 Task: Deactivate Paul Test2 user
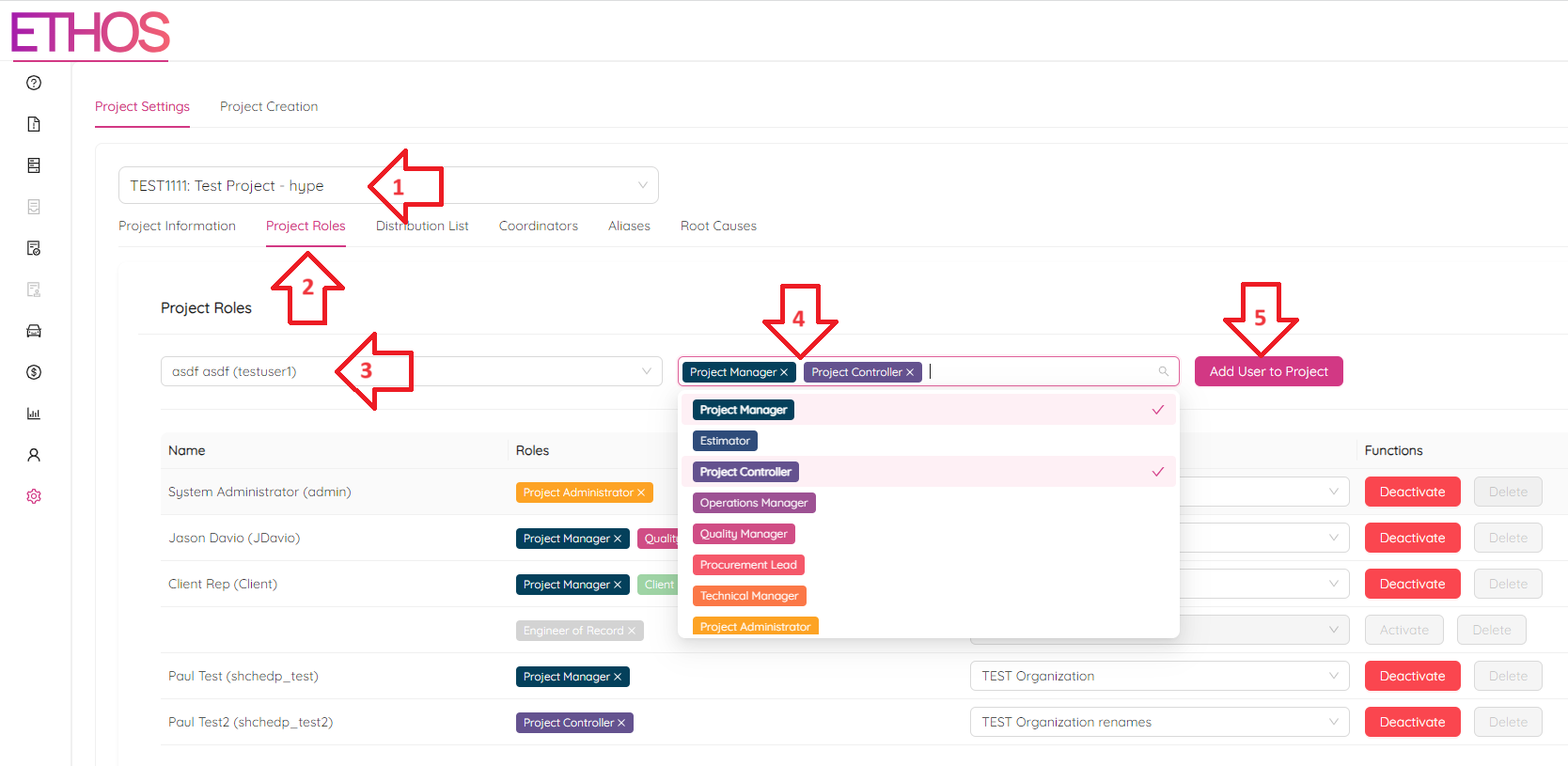(x=1412, y=722)
